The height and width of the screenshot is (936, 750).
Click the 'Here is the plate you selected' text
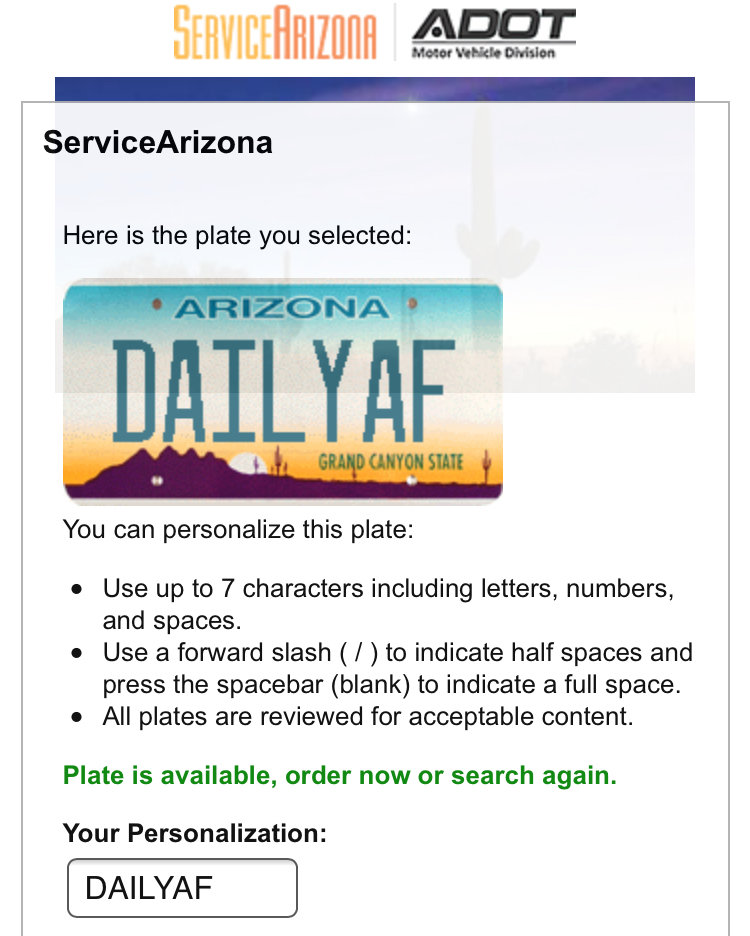pos(237,235)
